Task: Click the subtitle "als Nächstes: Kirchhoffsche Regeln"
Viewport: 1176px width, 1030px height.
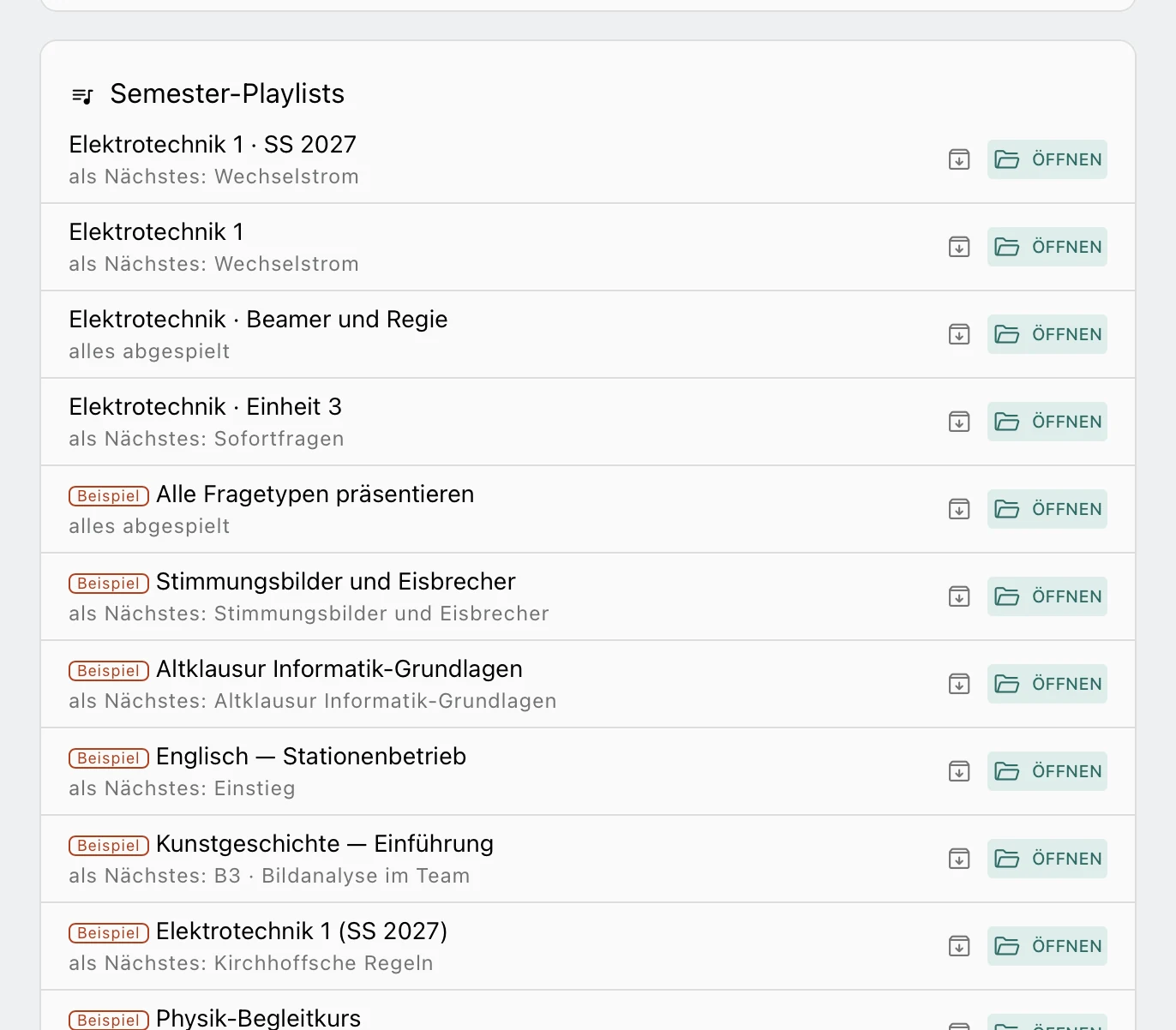Action: (251, 963)
